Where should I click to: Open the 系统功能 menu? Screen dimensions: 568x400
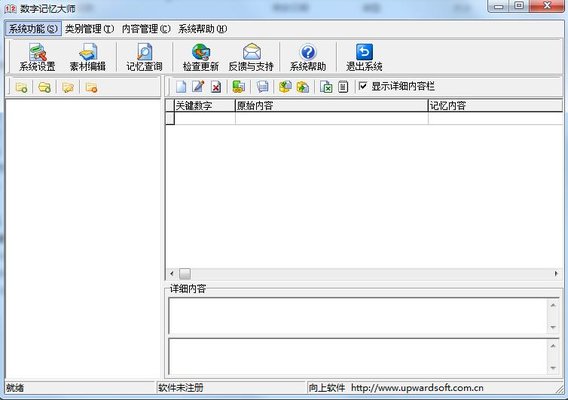(x=33, y=29)
